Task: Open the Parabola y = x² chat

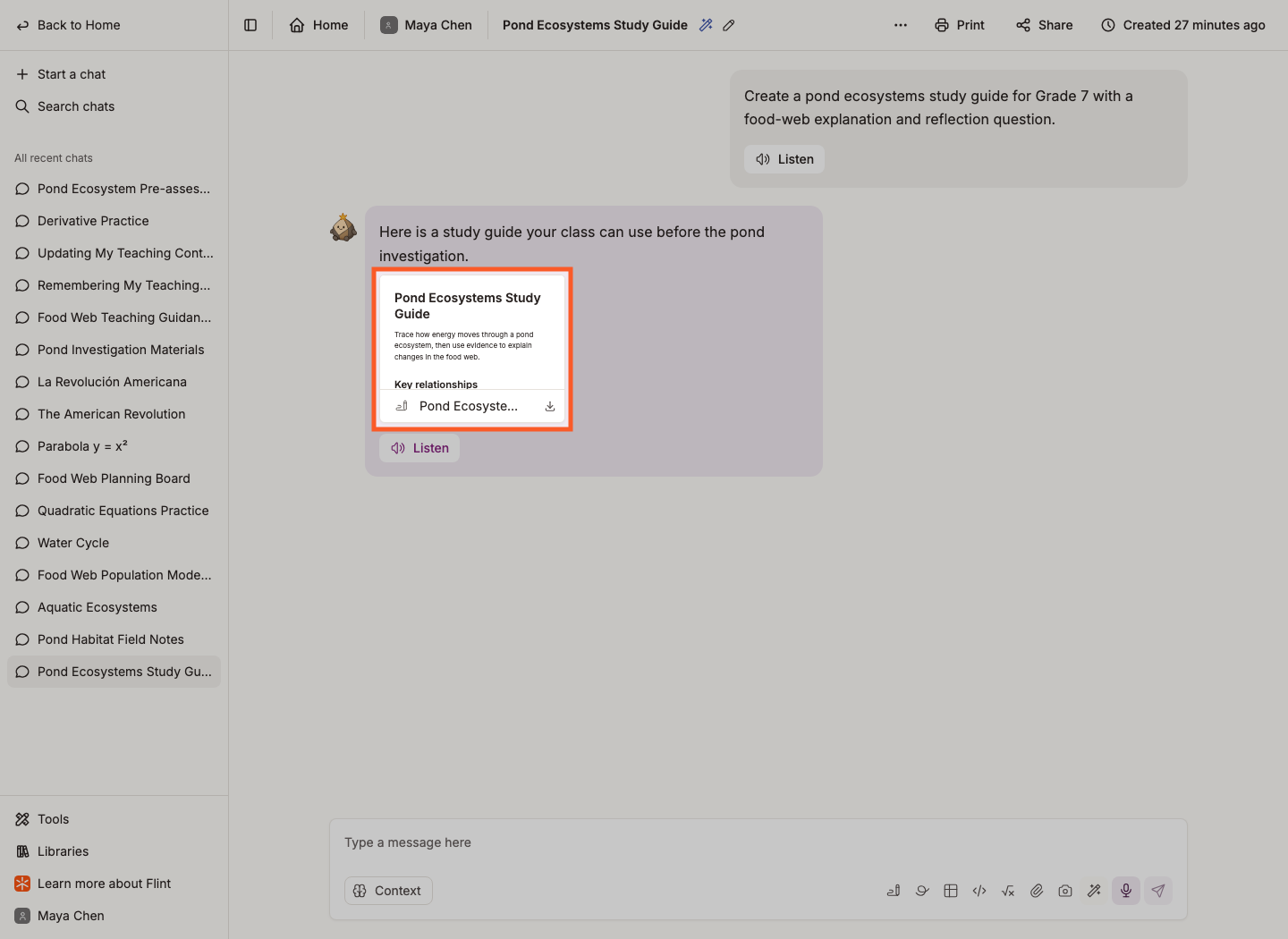Action: click(114, 446)
